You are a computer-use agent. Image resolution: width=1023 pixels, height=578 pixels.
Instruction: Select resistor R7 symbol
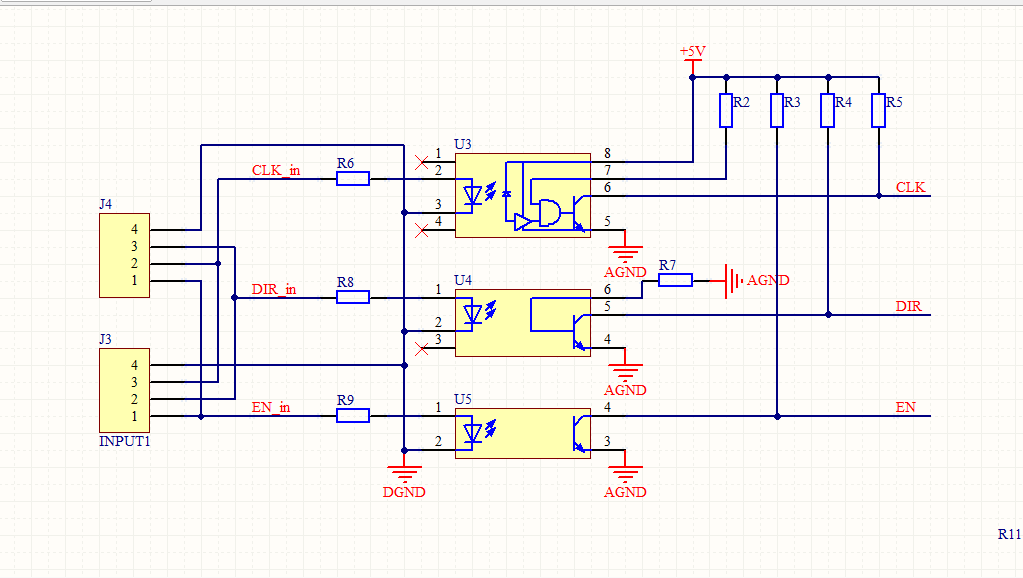675,281
